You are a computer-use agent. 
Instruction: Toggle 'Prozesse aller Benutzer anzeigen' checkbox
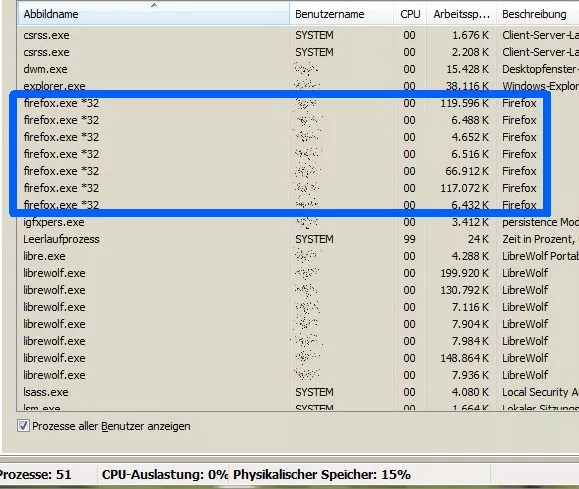pos(23,426)
